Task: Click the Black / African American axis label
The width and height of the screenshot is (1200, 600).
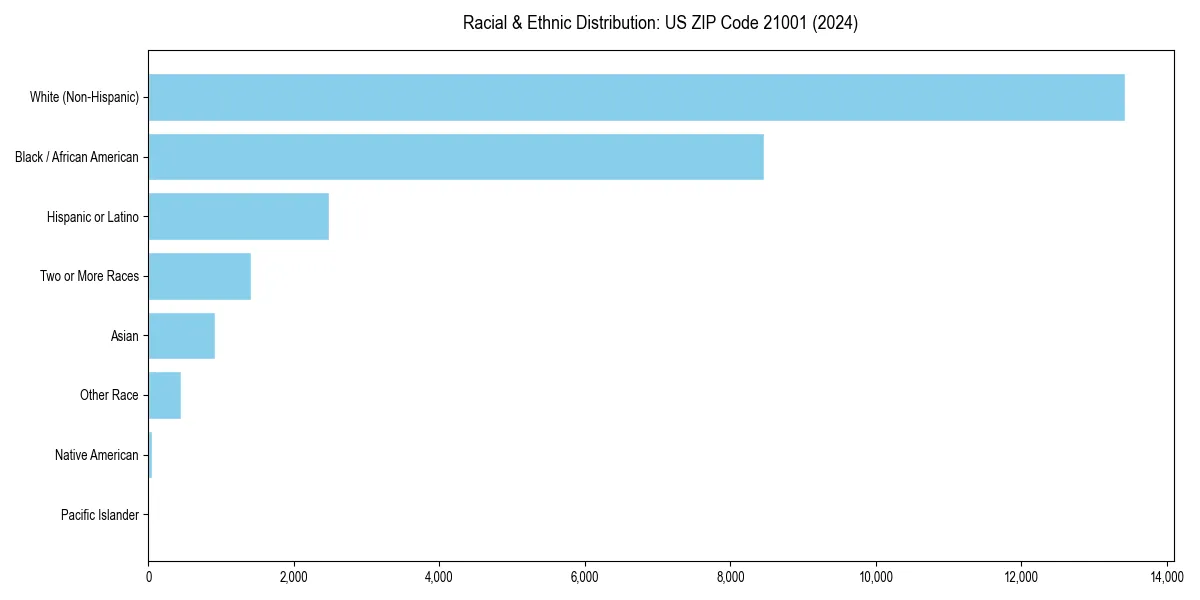Action: tap(77, 157)
